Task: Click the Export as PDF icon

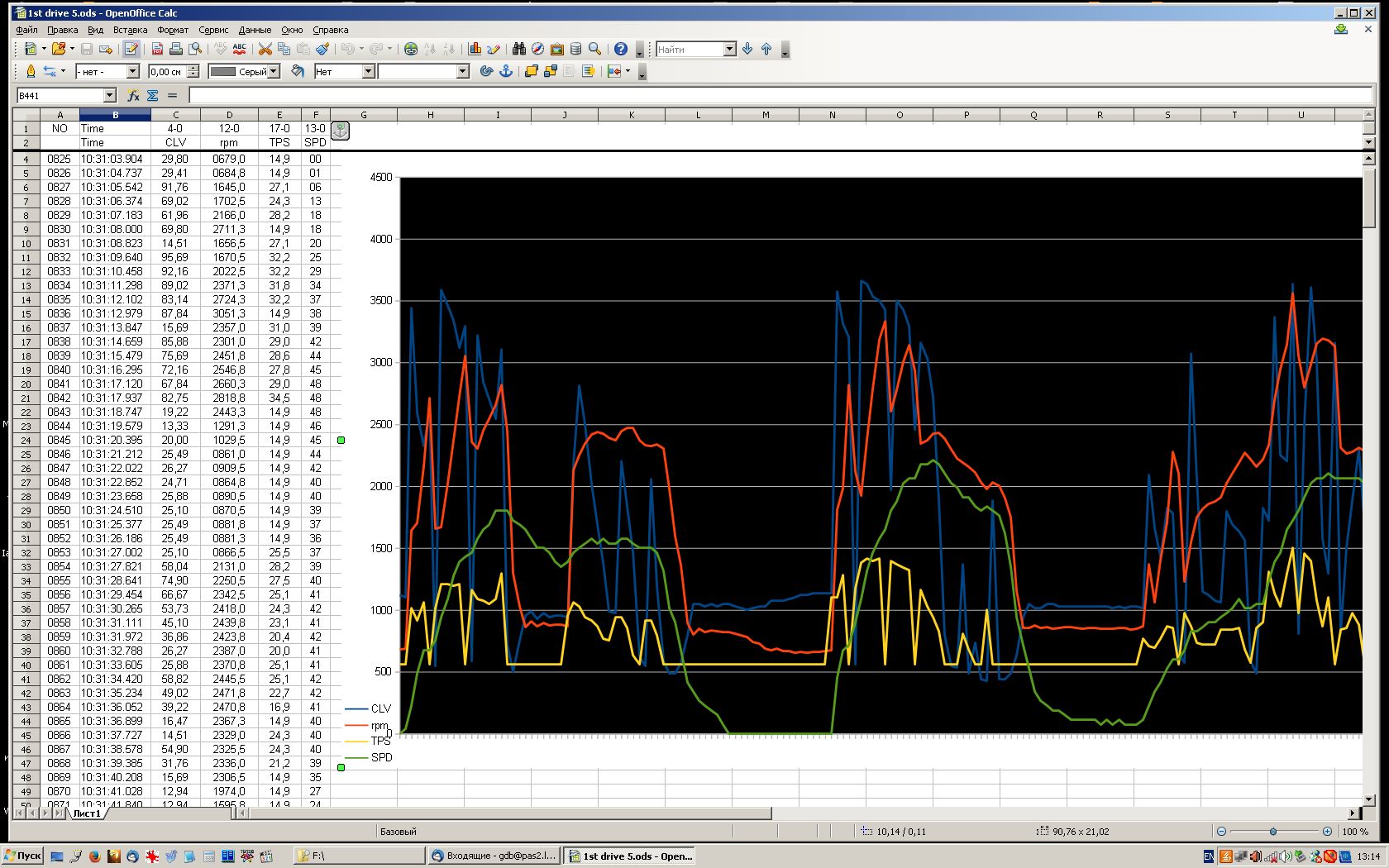Action: click(x=157, y=50)
